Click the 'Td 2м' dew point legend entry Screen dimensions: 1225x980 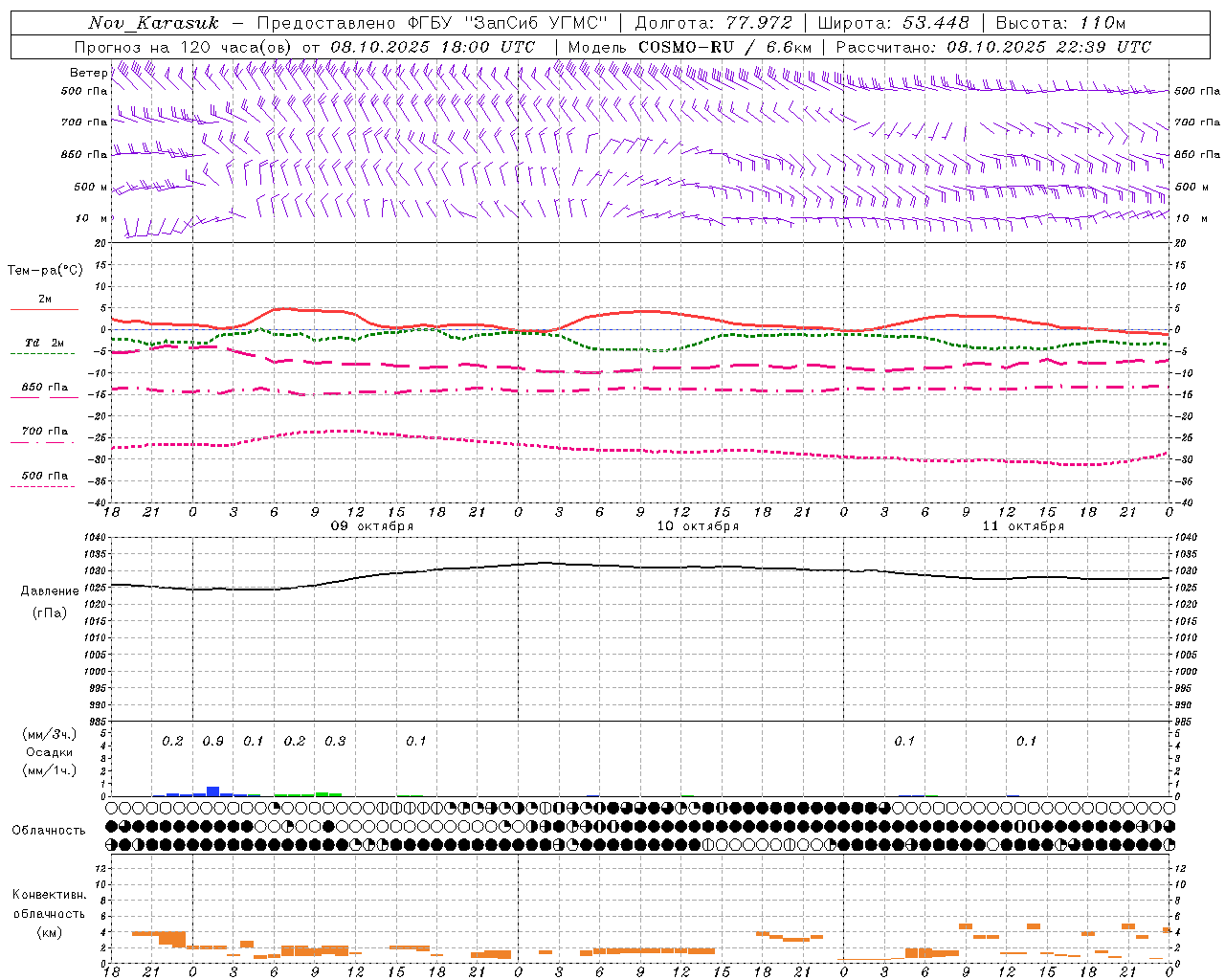[x=45, y=343]
